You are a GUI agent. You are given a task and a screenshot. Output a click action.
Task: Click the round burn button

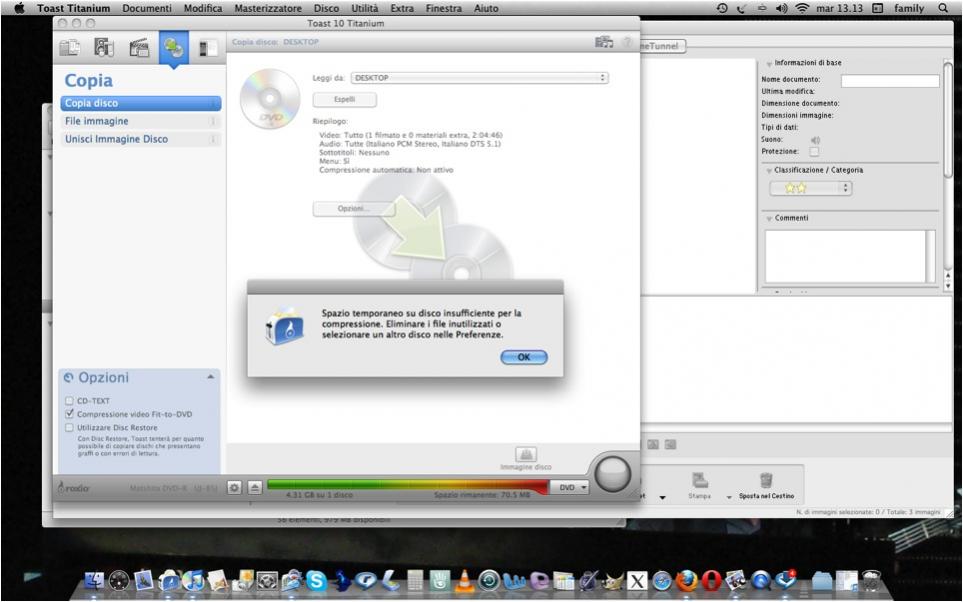click(612, 474)
